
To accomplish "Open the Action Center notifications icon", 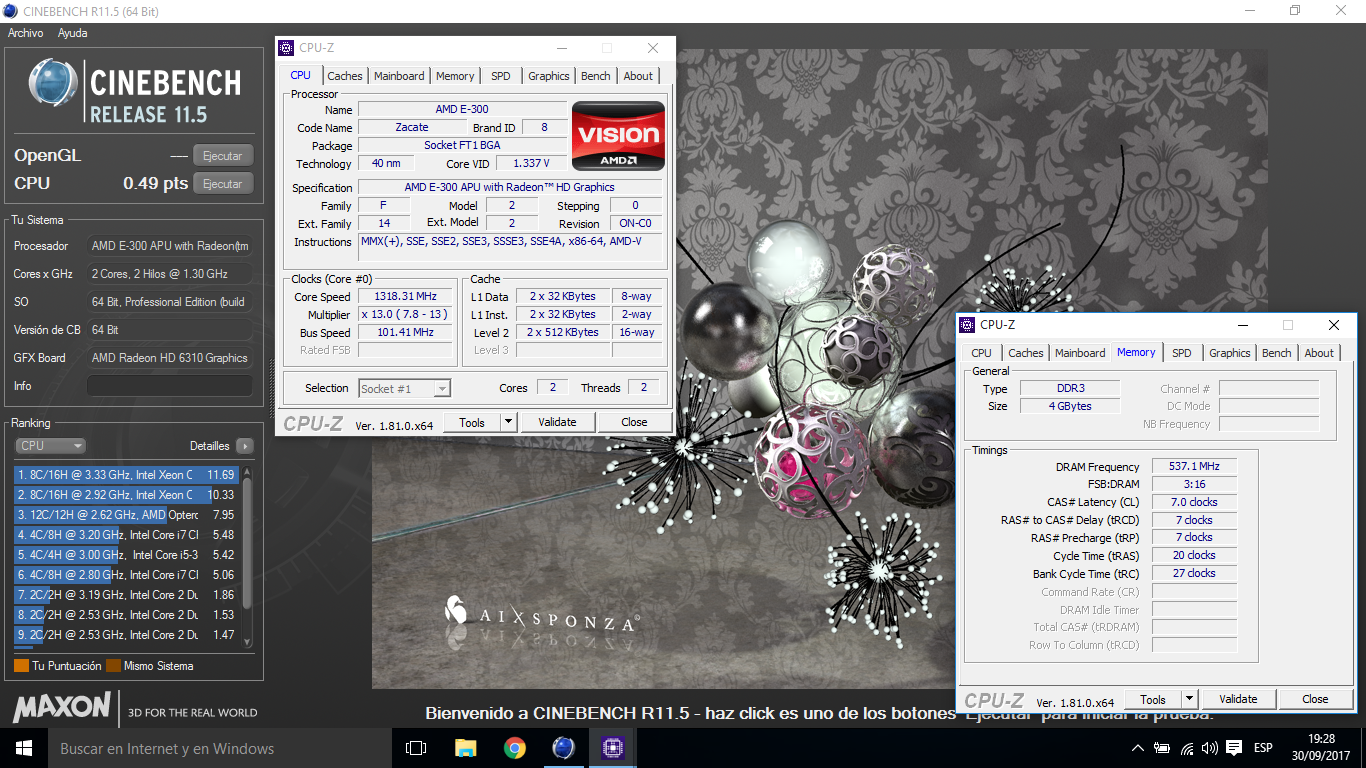I will [x=1235, y=748].
